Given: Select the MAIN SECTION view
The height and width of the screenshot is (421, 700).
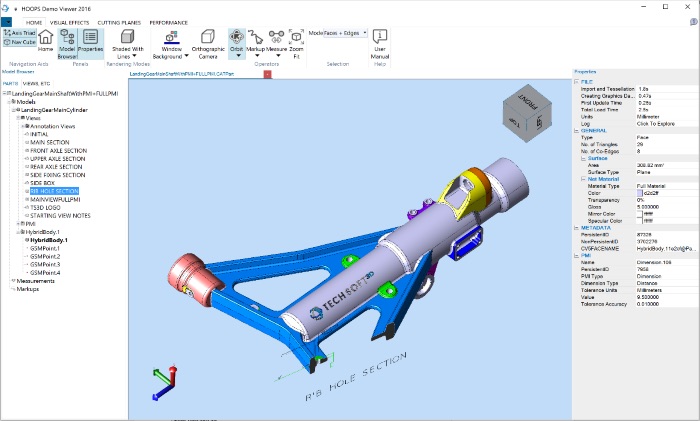Looking at the screenshot, I should tap(50, 142).
